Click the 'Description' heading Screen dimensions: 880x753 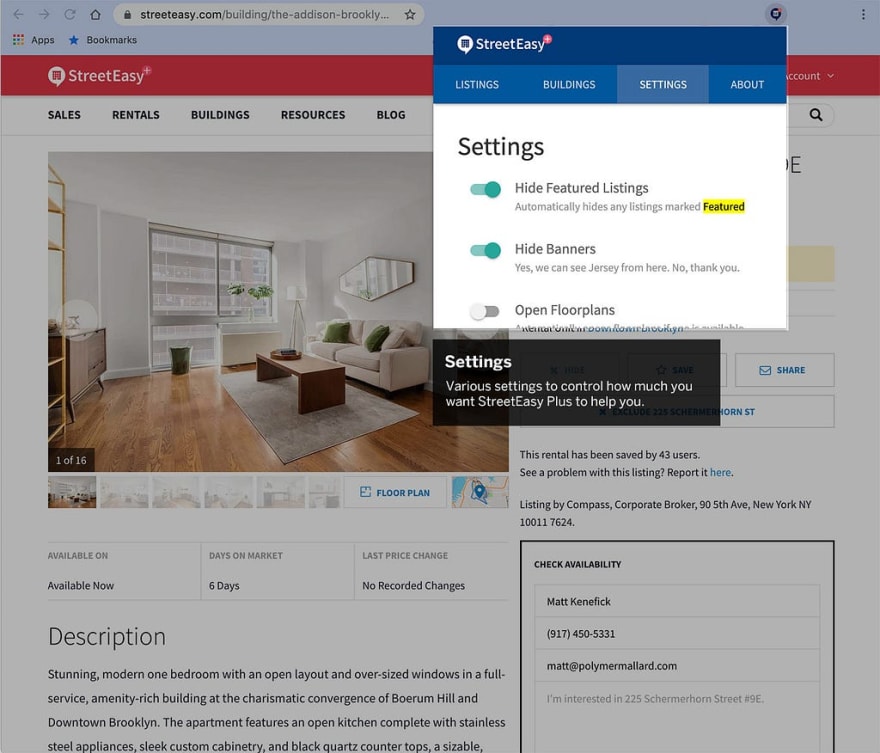coord(107,637)
